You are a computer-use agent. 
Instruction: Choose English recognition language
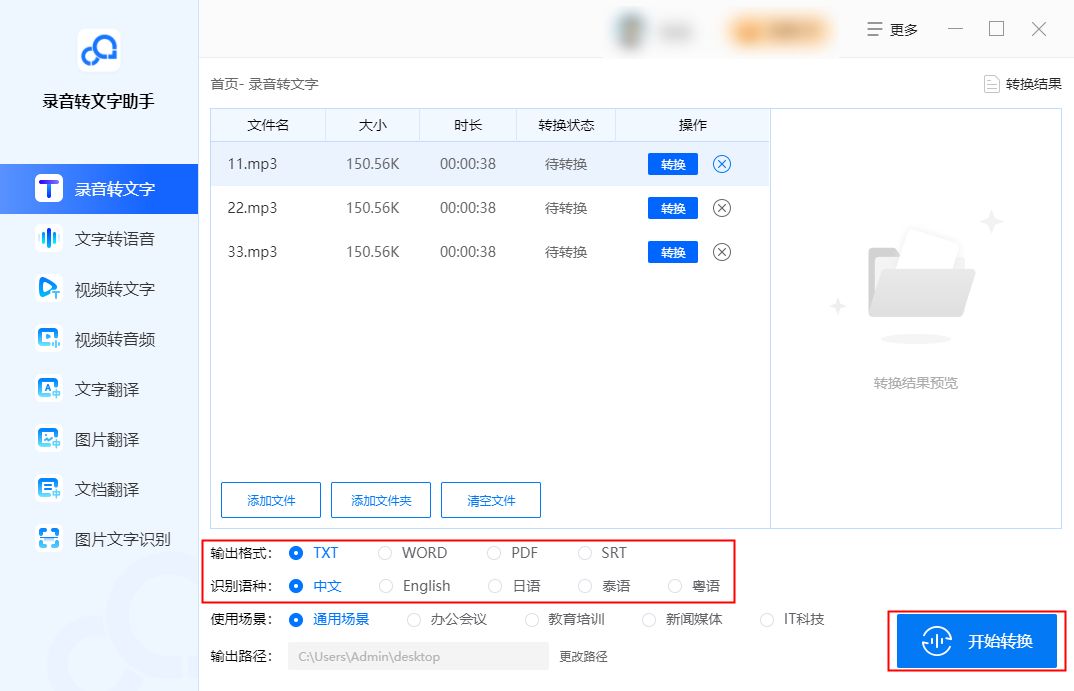pos(414,586)
